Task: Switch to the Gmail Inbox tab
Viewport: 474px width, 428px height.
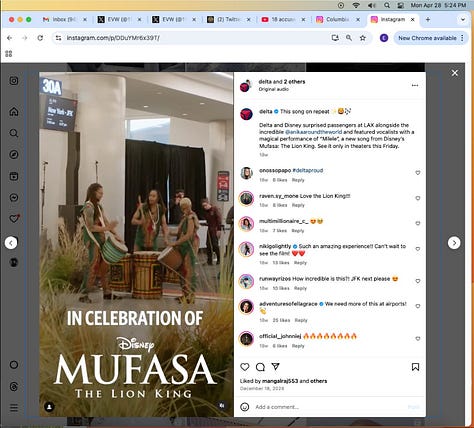Action: coord(64,20)
